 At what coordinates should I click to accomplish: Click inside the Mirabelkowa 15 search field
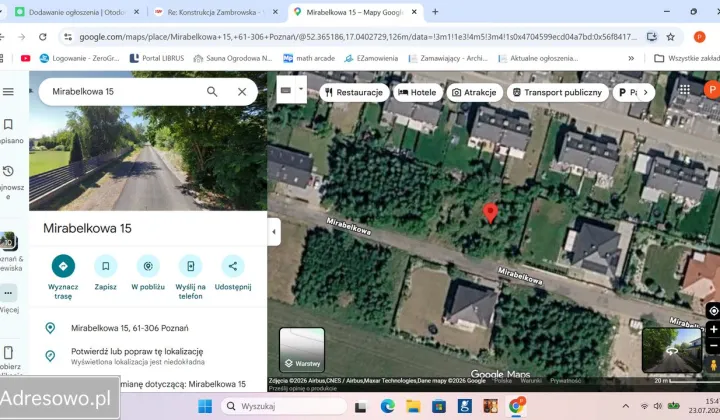(x=124, y=91)
